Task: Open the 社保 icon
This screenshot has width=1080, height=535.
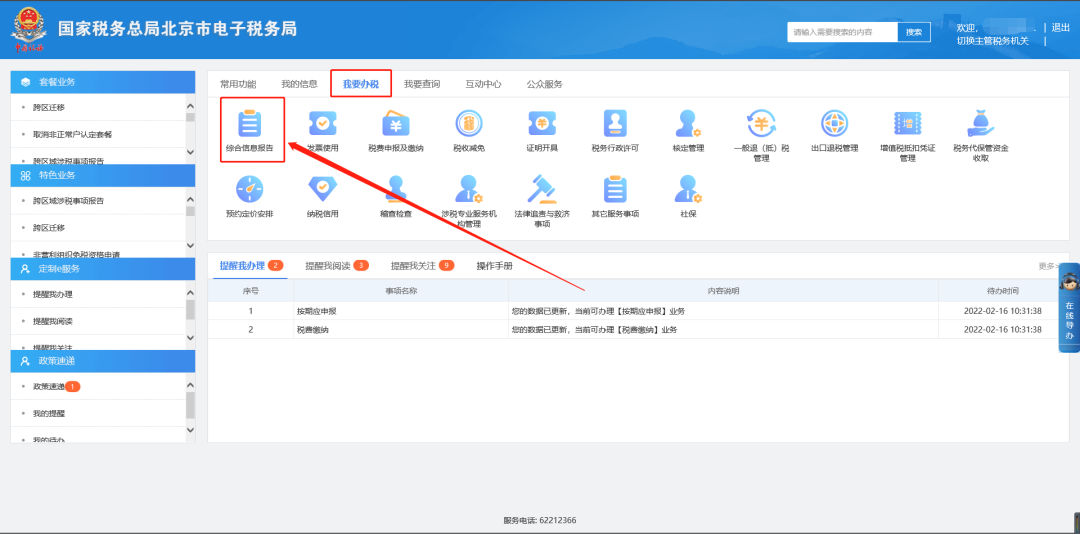Action: click(688, 189)
